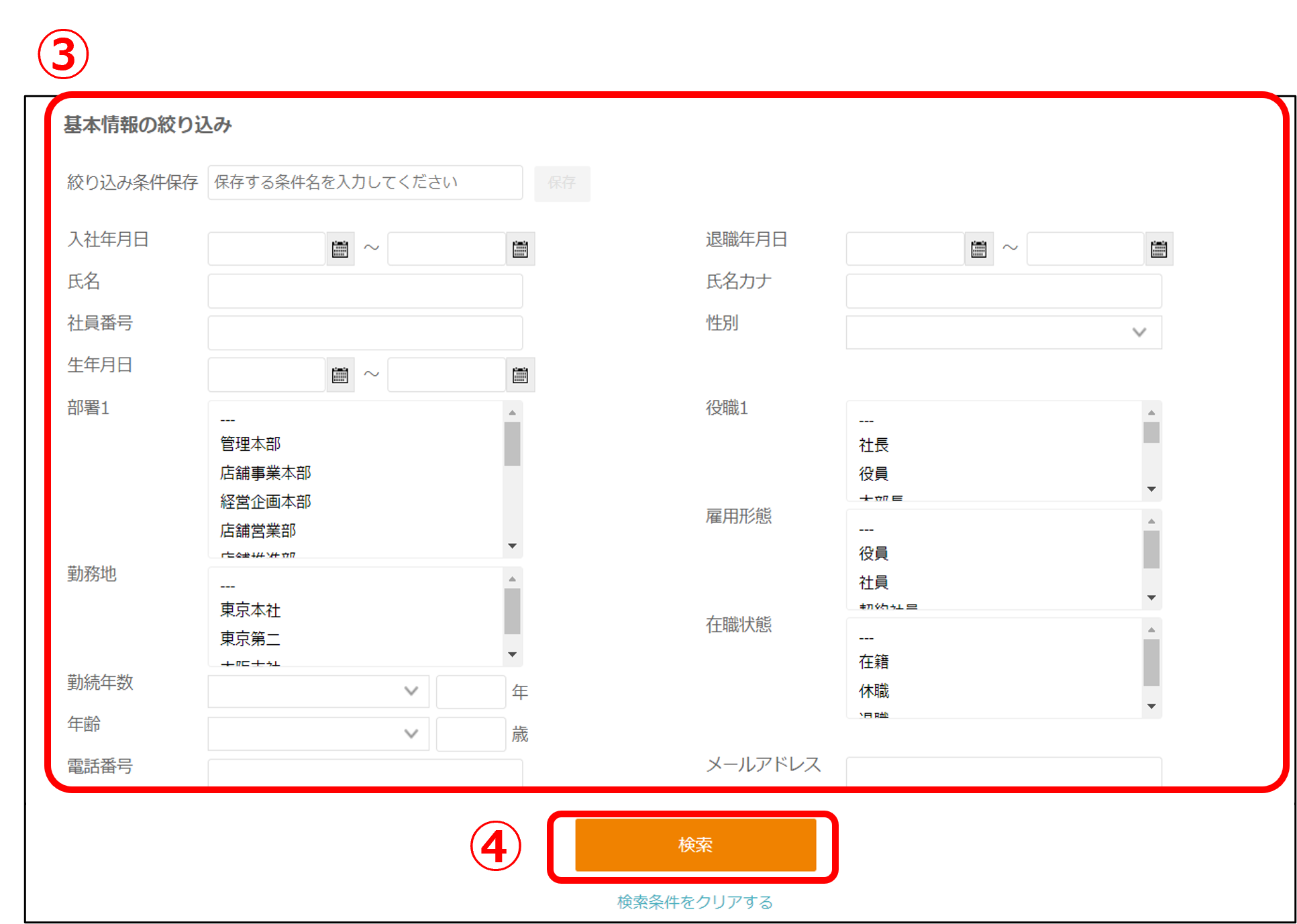Select 経営企画本部 in 部署1 list
The width and height of the screenshot is (1297, 924).
[266, 501]
